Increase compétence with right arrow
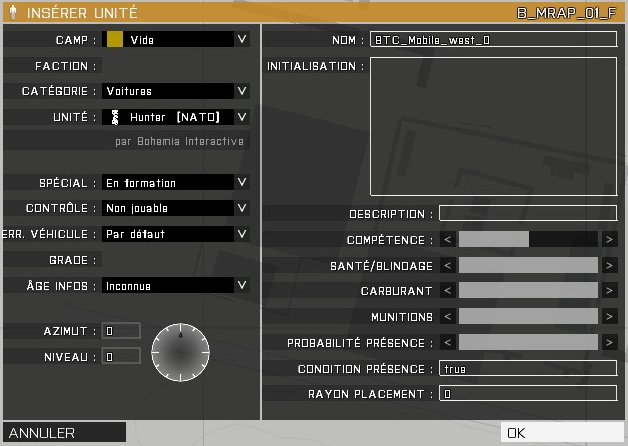Image resolution: width=628 pixels, height=446 pixels. [609, 240]
